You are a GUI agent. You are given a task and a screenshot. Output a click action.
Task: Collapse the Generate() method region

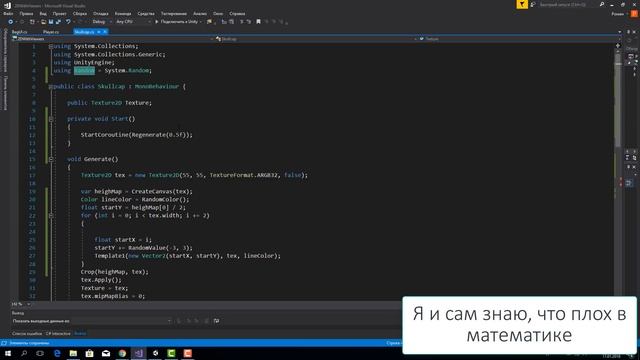click(x=51, y=160)
